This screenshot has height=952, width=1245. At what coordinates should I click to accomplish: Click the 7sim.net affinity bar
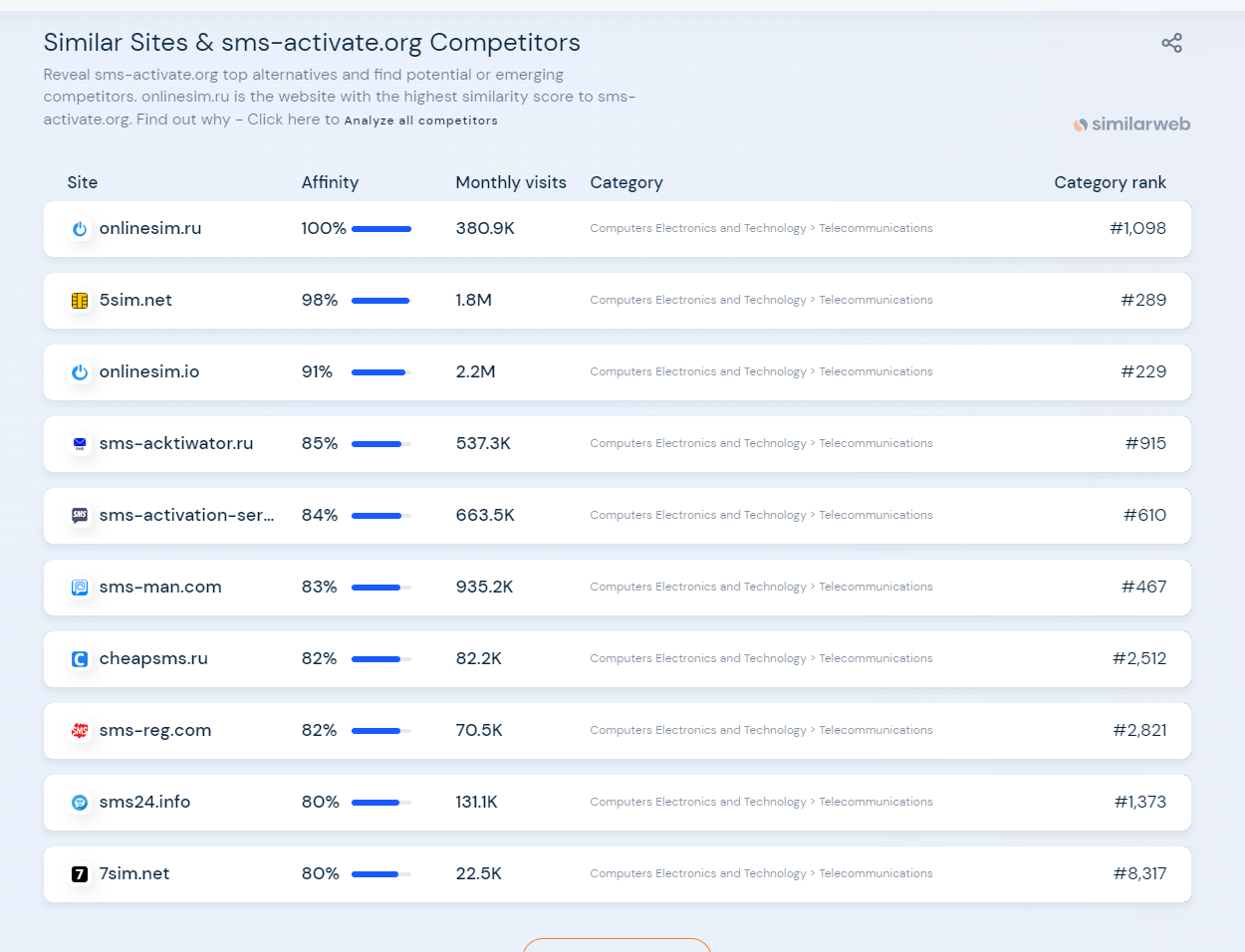point(381,874)
